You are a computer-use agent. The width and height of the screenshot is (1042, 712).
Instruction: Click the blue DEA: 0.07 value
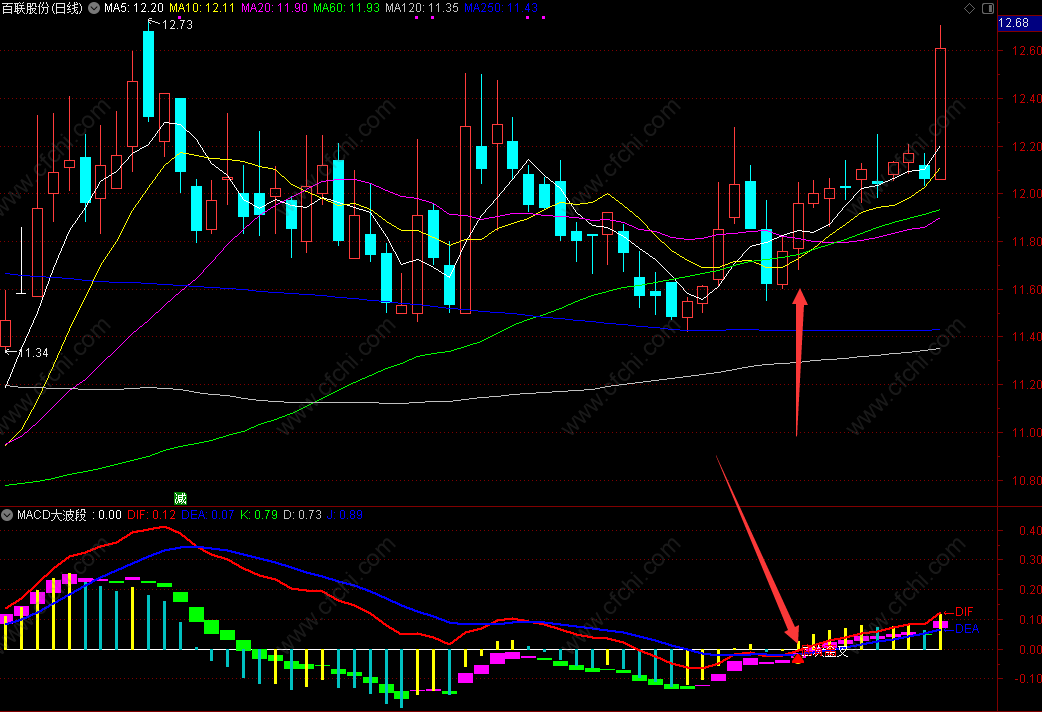207,515
